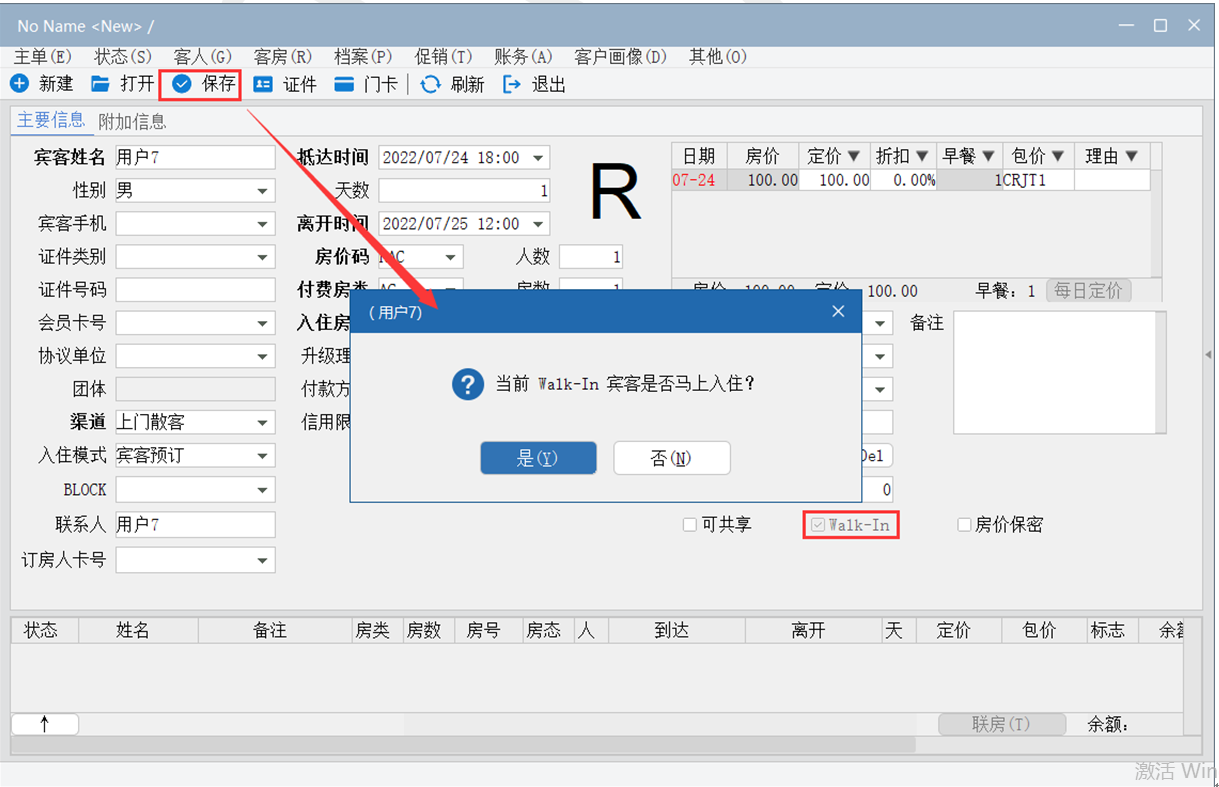1219x787 pixels.
Task: Decline with the 否(N) button
Action: click(672, 458)
